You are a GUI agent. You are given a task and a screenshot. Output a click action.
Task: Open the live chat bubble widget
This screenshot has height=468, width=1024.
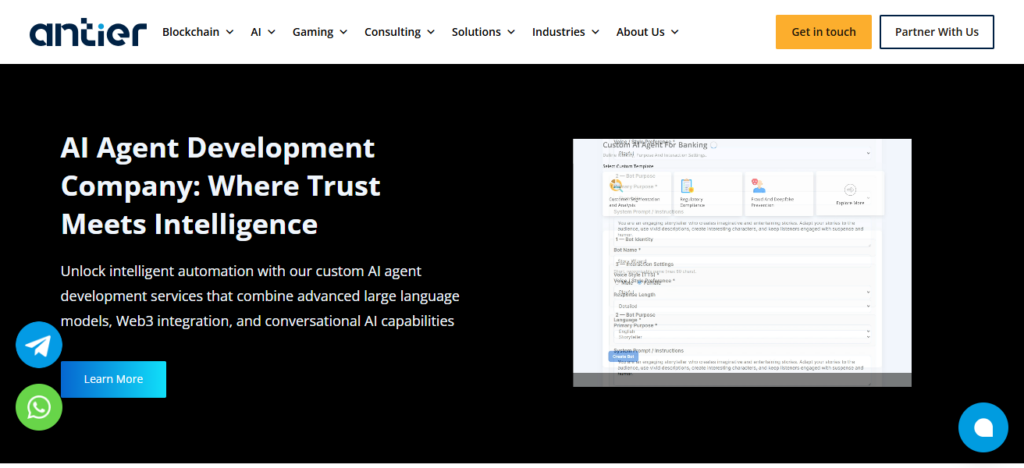[982, 427]
